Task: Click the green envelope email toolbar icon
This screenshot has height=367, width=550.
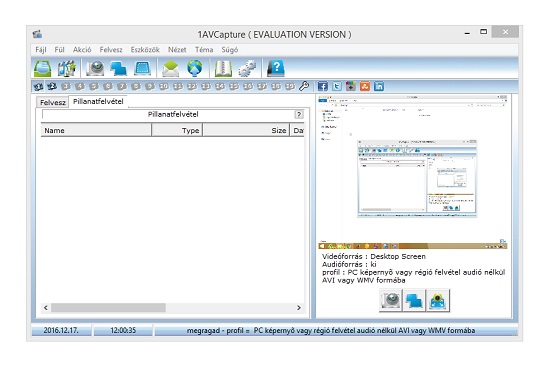Action: (170, 68)
